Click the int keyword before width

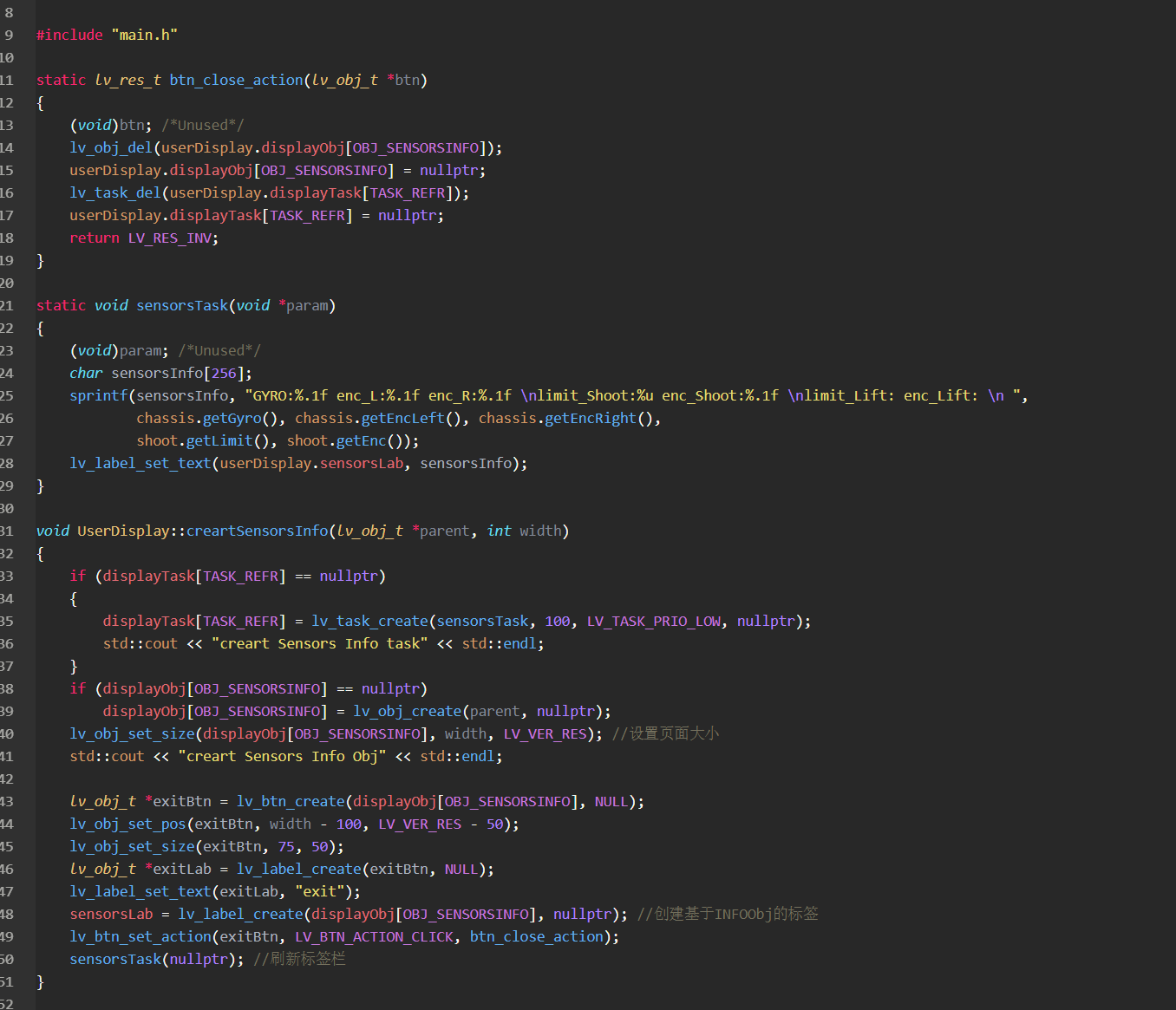coord(500,531)
